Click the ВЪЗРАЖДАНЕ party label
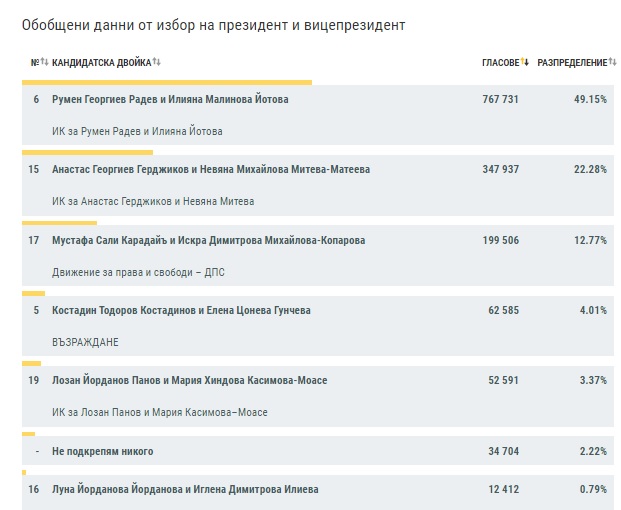Image resolution: width=621 pixels, height=510 pixels. pos(85,342)
